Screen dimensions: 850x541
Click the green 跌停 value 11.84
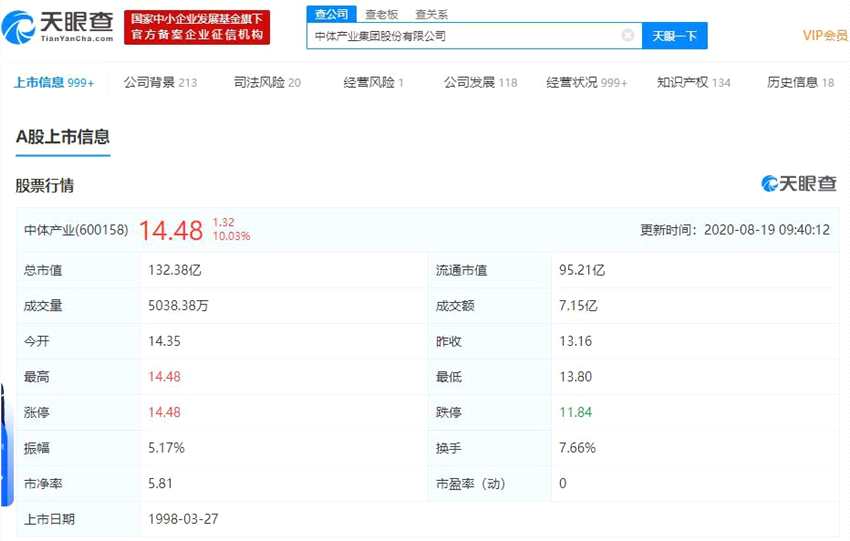(x=575, y=413)
